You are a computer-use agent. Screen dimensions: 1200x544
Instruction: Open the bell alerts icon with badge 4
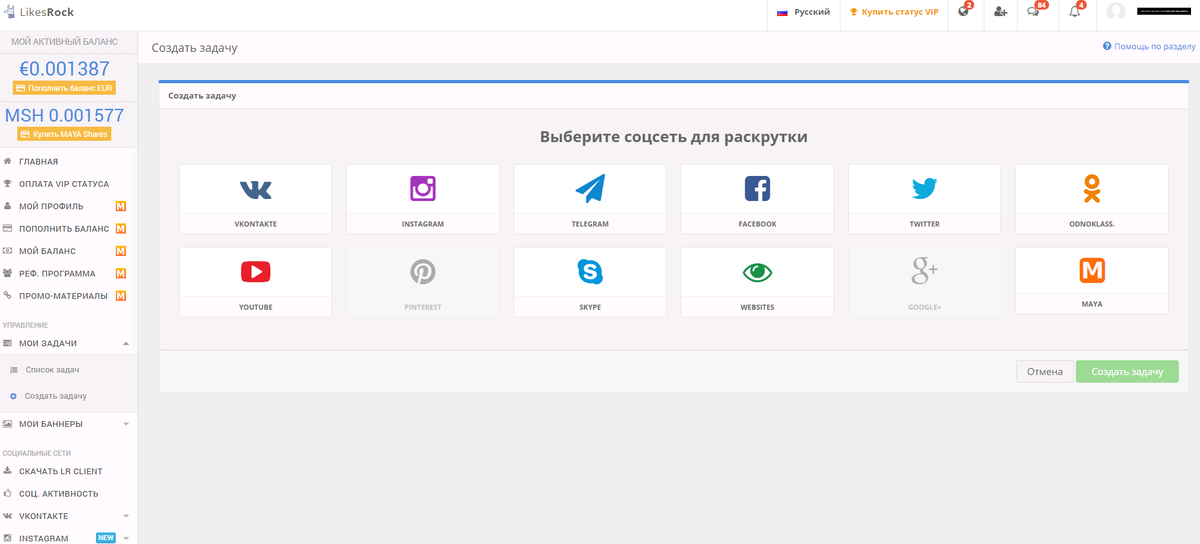coord(1075,11)
